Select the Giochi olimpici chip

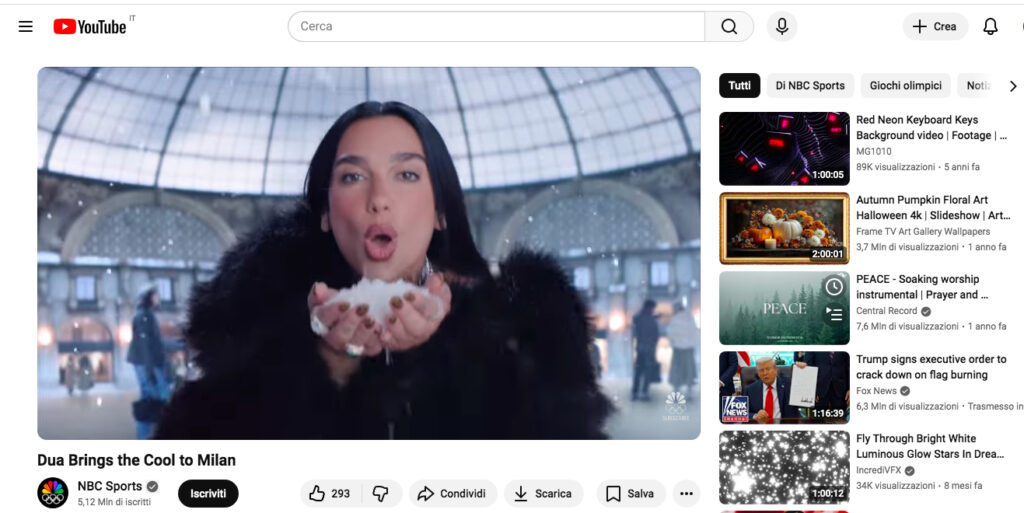(x=905, y=86)
